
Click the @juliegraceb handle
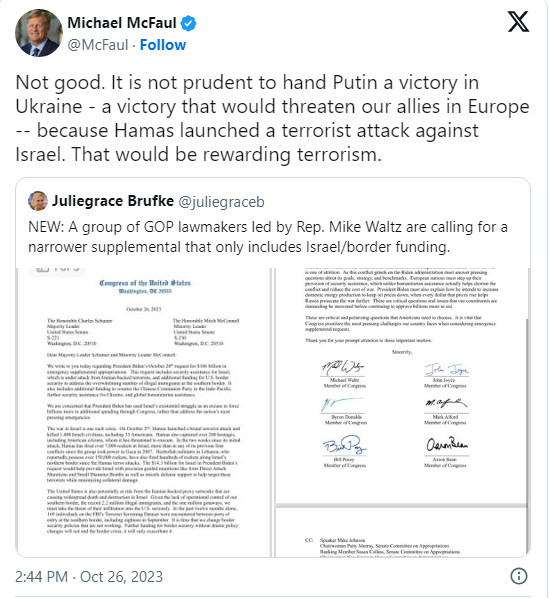pos(222,202)
